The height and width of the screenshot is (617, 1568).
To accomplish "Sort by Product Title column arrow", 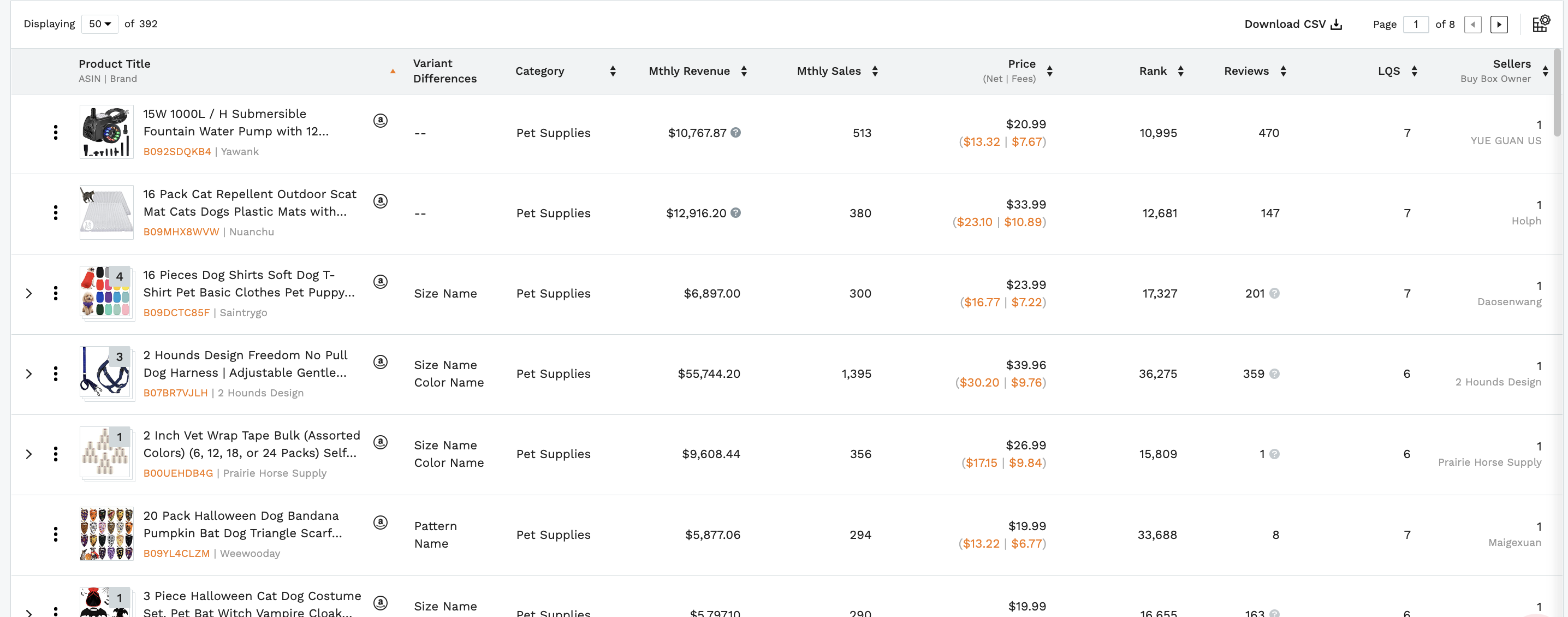I will coord(393,71).
